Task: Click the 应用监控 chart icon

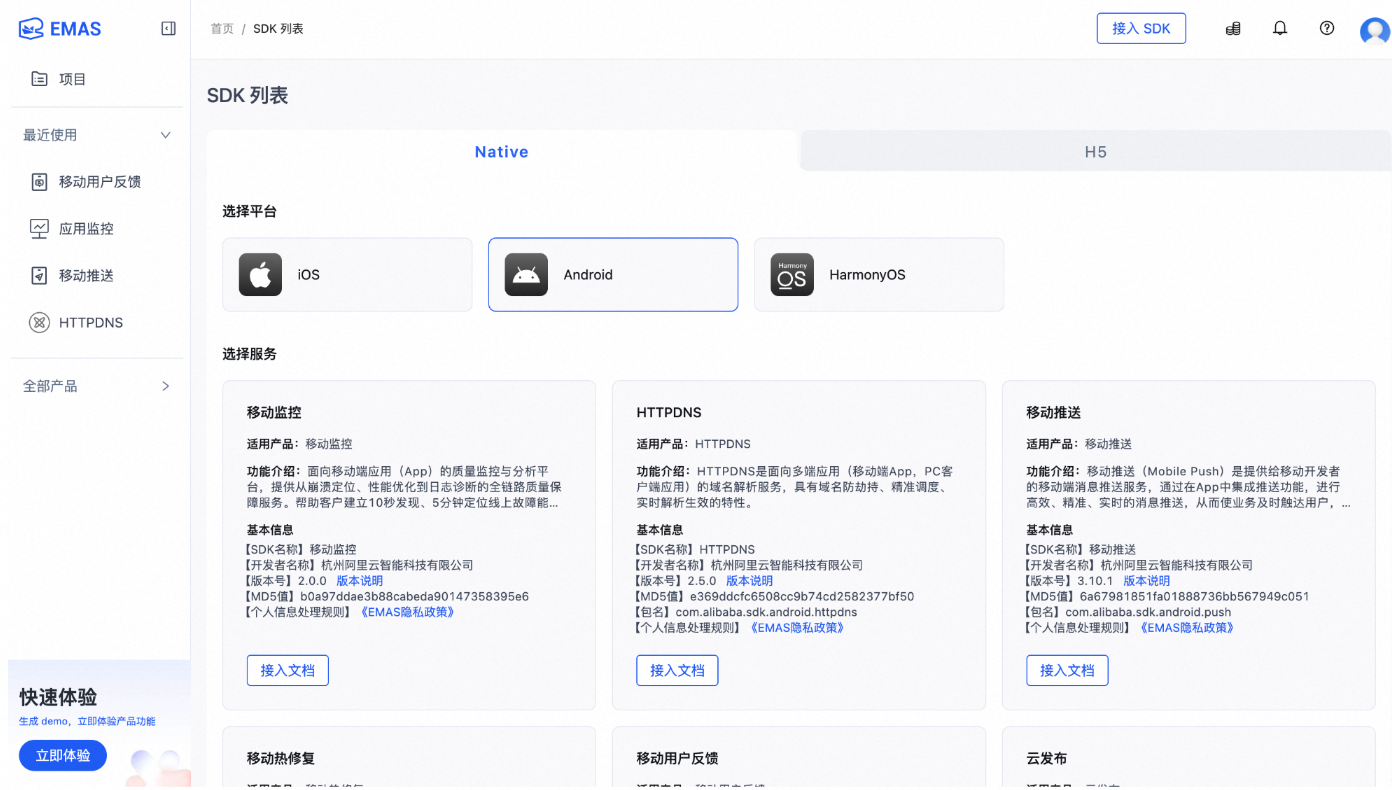Action: coord(39,228)
